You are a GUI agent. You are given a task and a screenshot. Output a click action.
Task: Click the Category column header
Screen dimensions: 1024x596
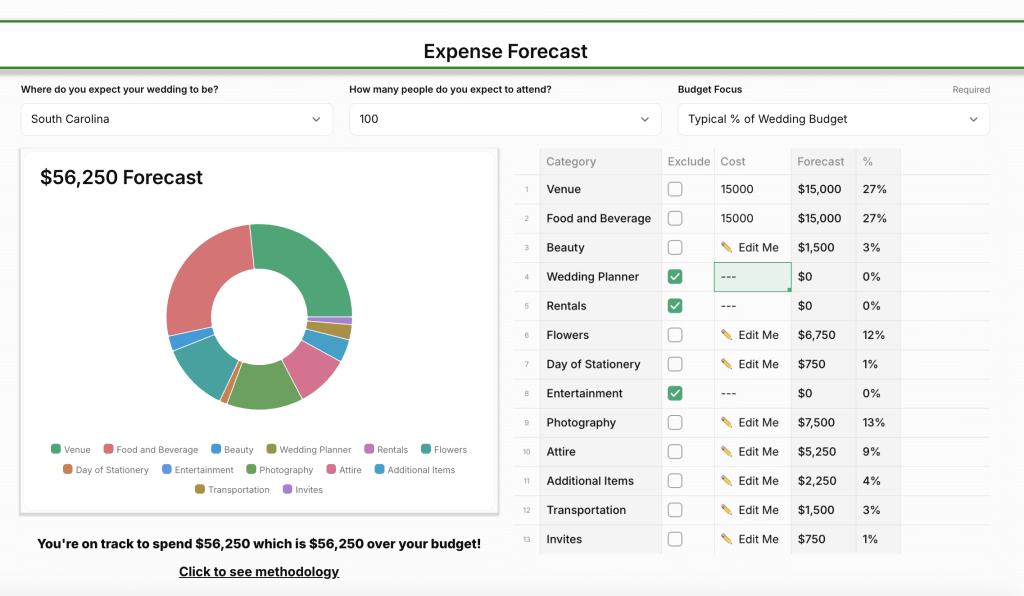[571, 161]
